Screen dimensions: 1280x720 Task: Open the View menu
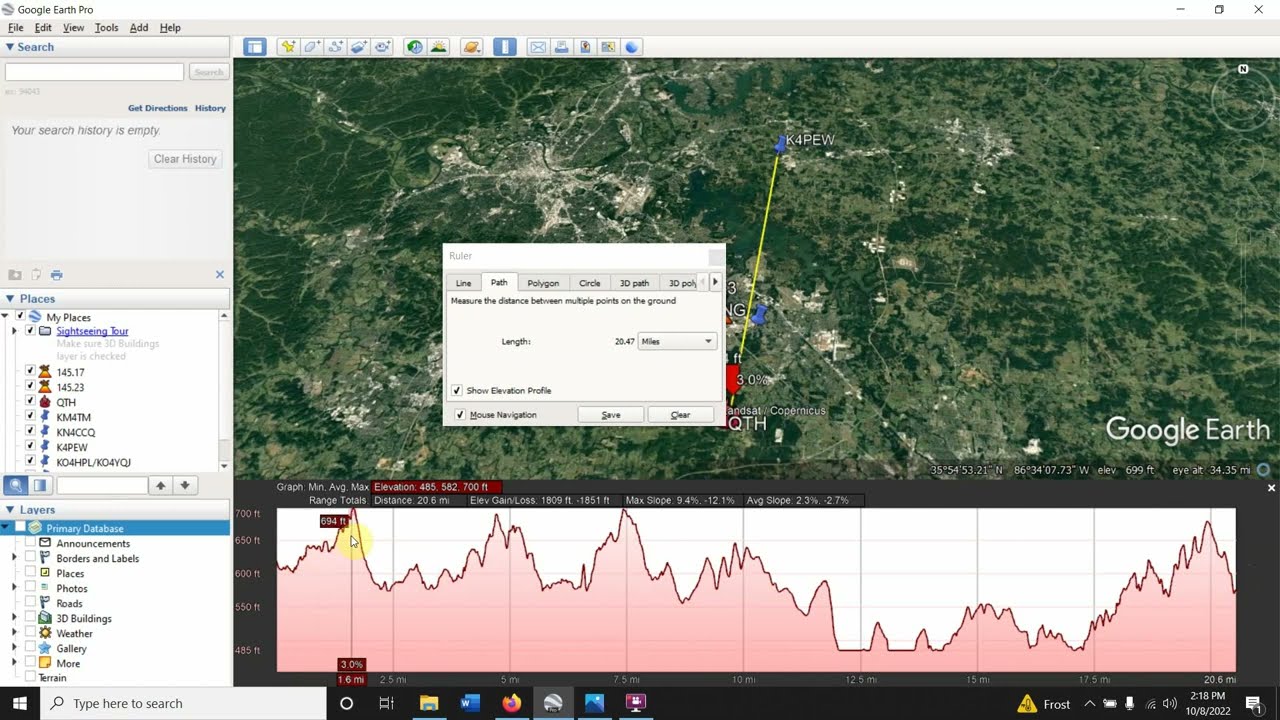(73, 27)
